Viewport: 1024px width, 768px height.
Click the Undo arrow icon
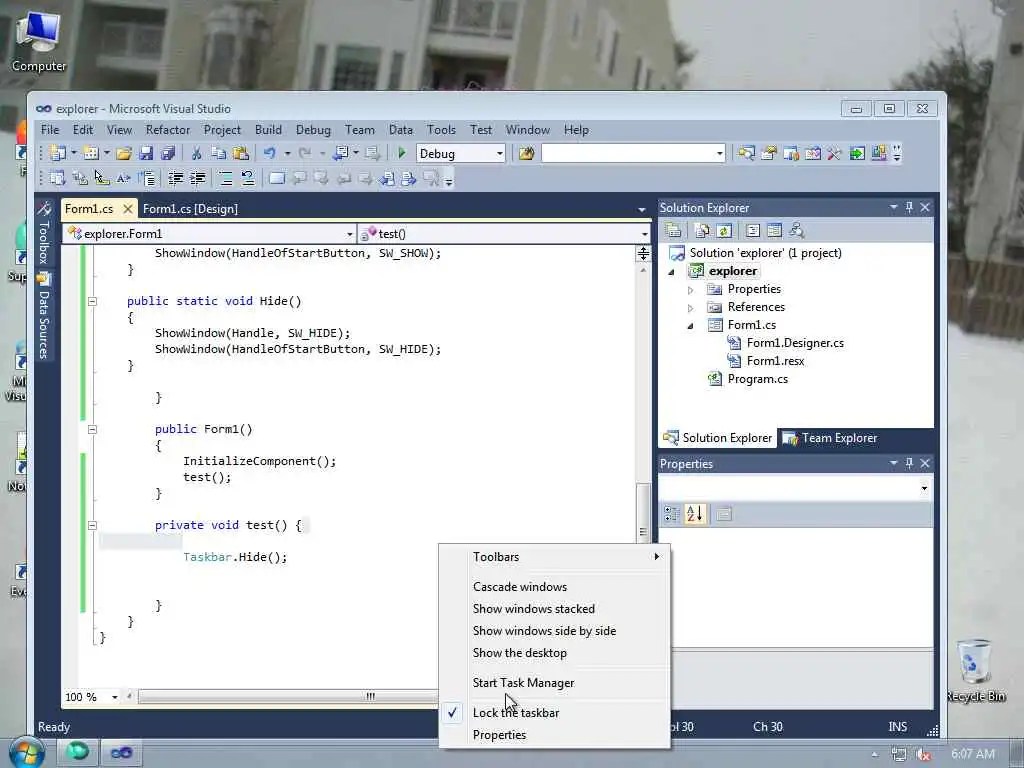[x=269, y=153]
